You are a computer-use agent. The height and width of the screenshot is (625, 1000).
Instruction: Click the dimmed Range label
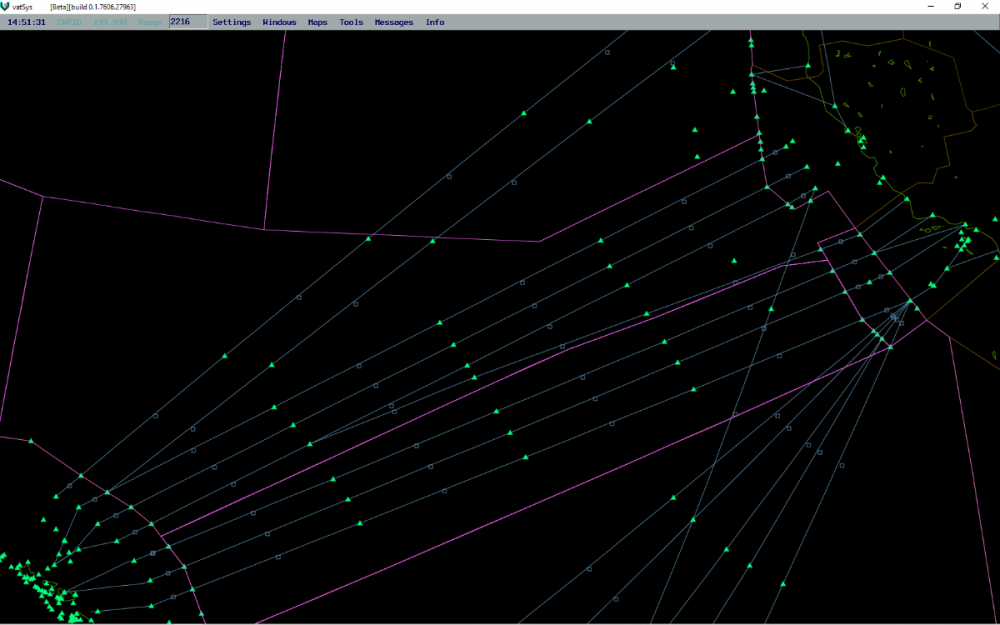click(151, 22)
